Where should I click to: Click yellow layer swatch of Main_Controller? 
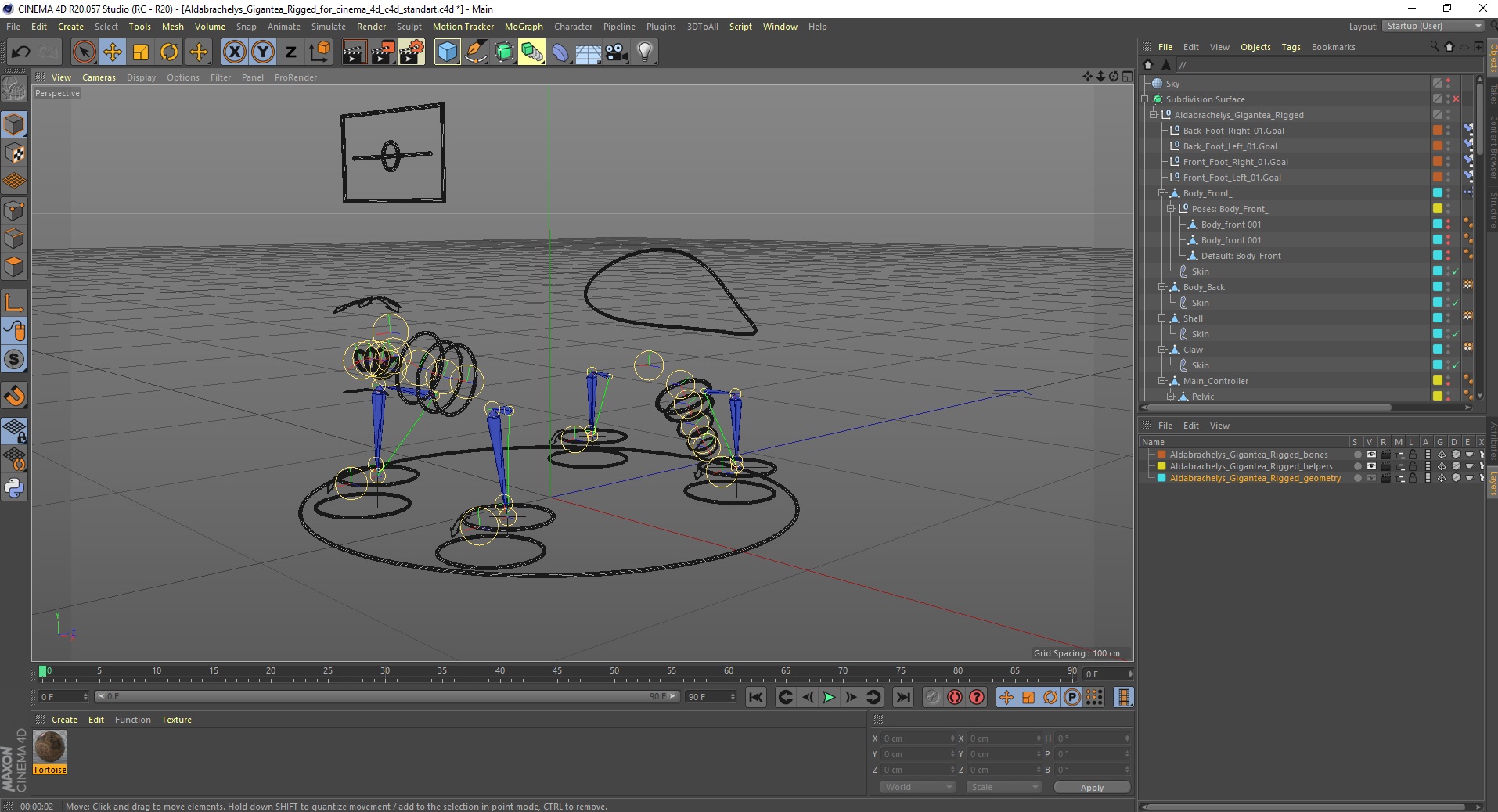[1438, 380]
